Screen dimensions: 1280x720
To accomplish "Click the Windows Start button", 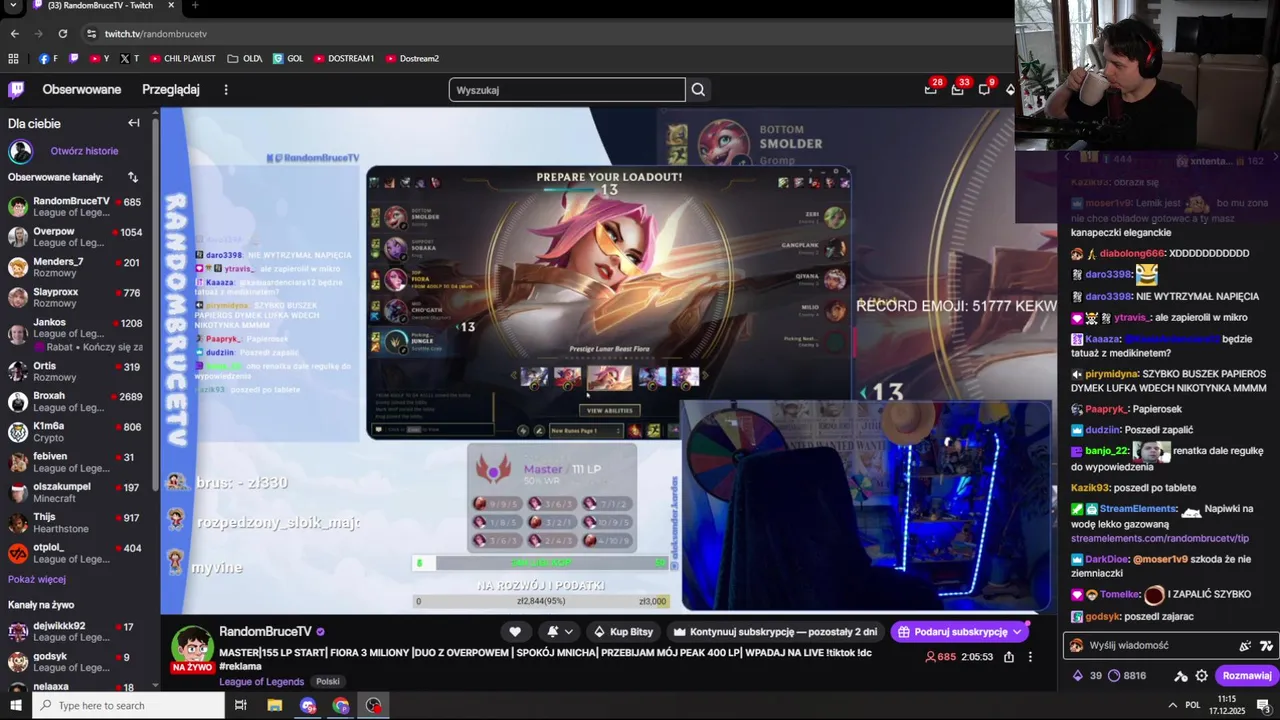I will click(x=16, y=705).
